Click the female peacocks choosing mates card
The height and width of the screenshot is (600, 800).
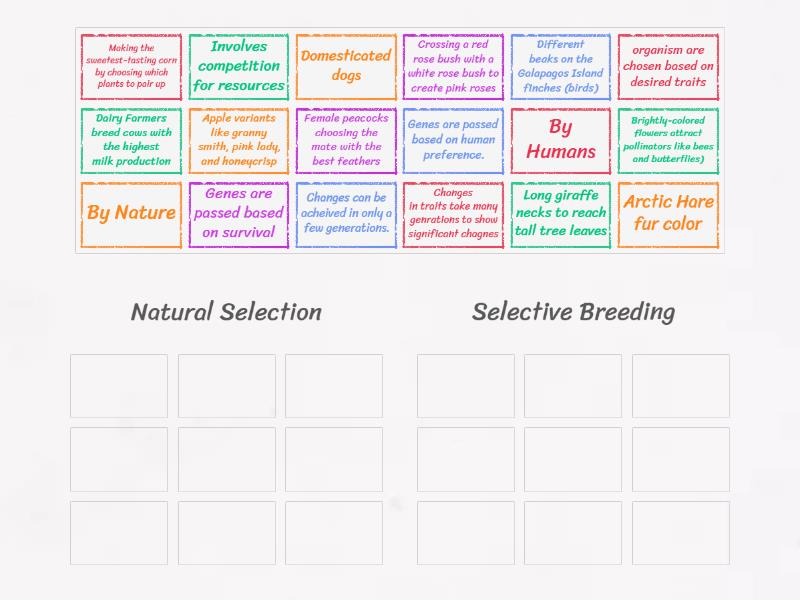[x=345, y=141]
